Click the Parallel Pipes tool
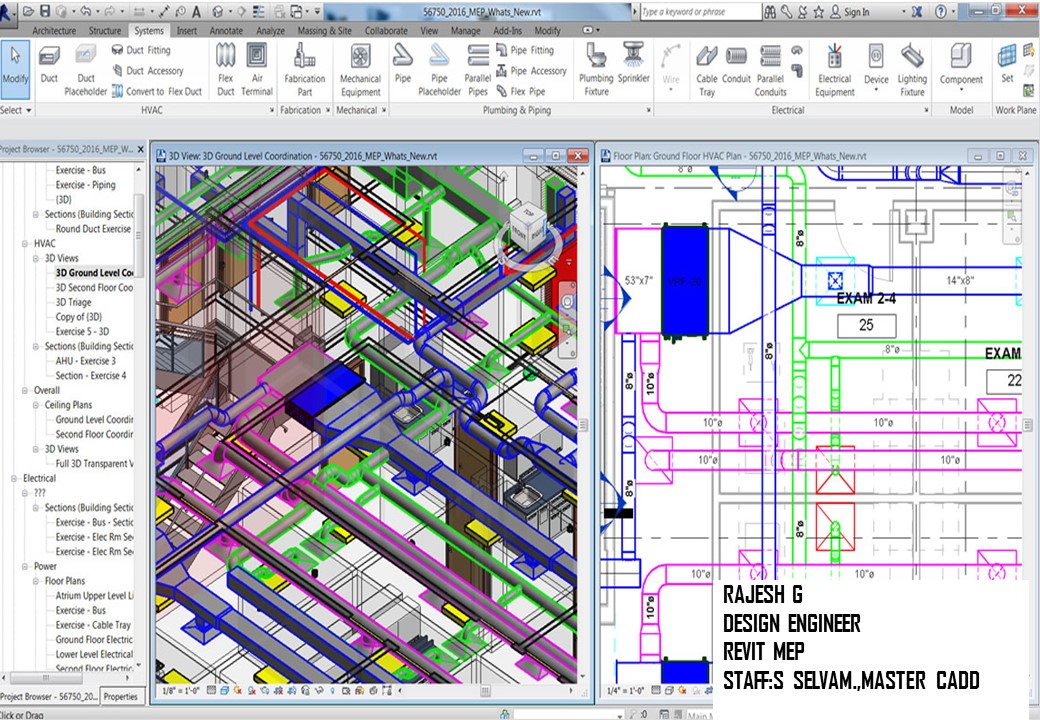 click(477, 70)
